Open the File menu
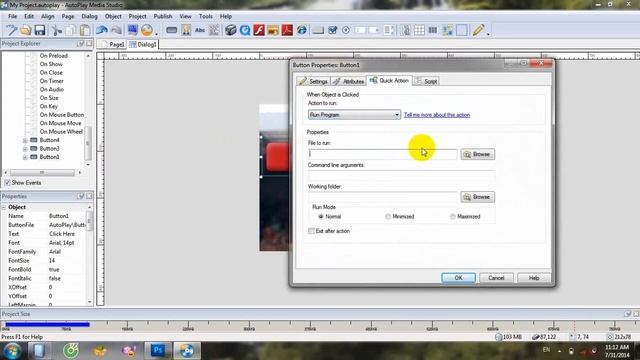The height and width of the screenshot is (360, 640). pos(13,16)
